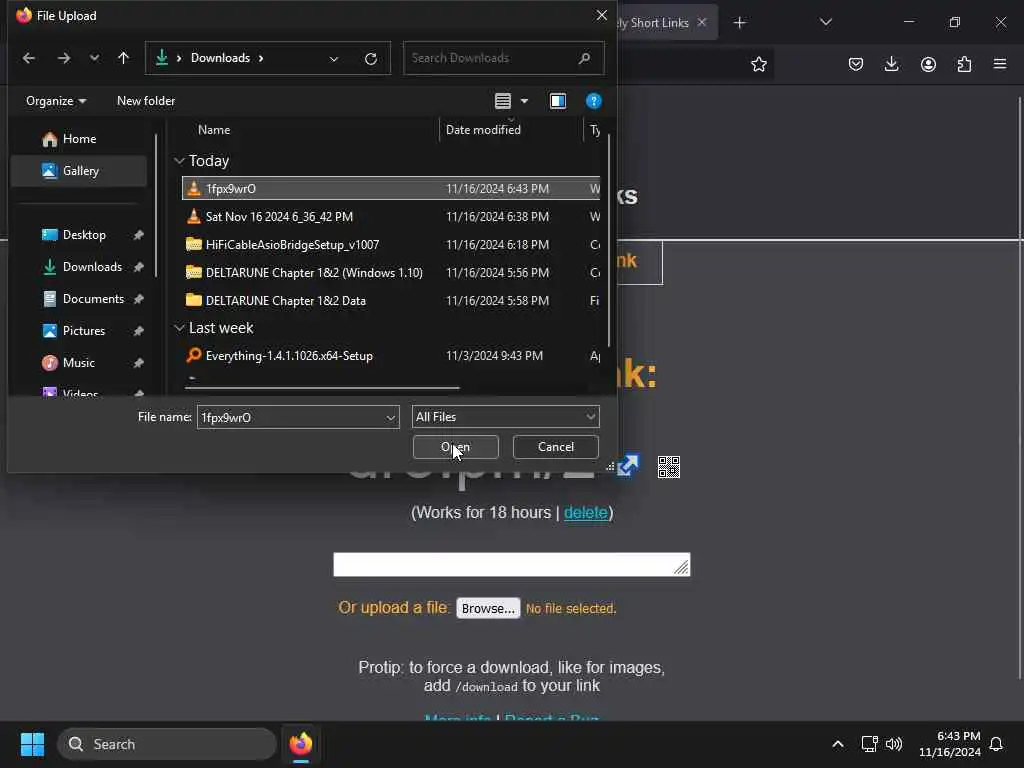Open Firefox account icon
Screen dimensions: 1024x768
tap(928, 64)
